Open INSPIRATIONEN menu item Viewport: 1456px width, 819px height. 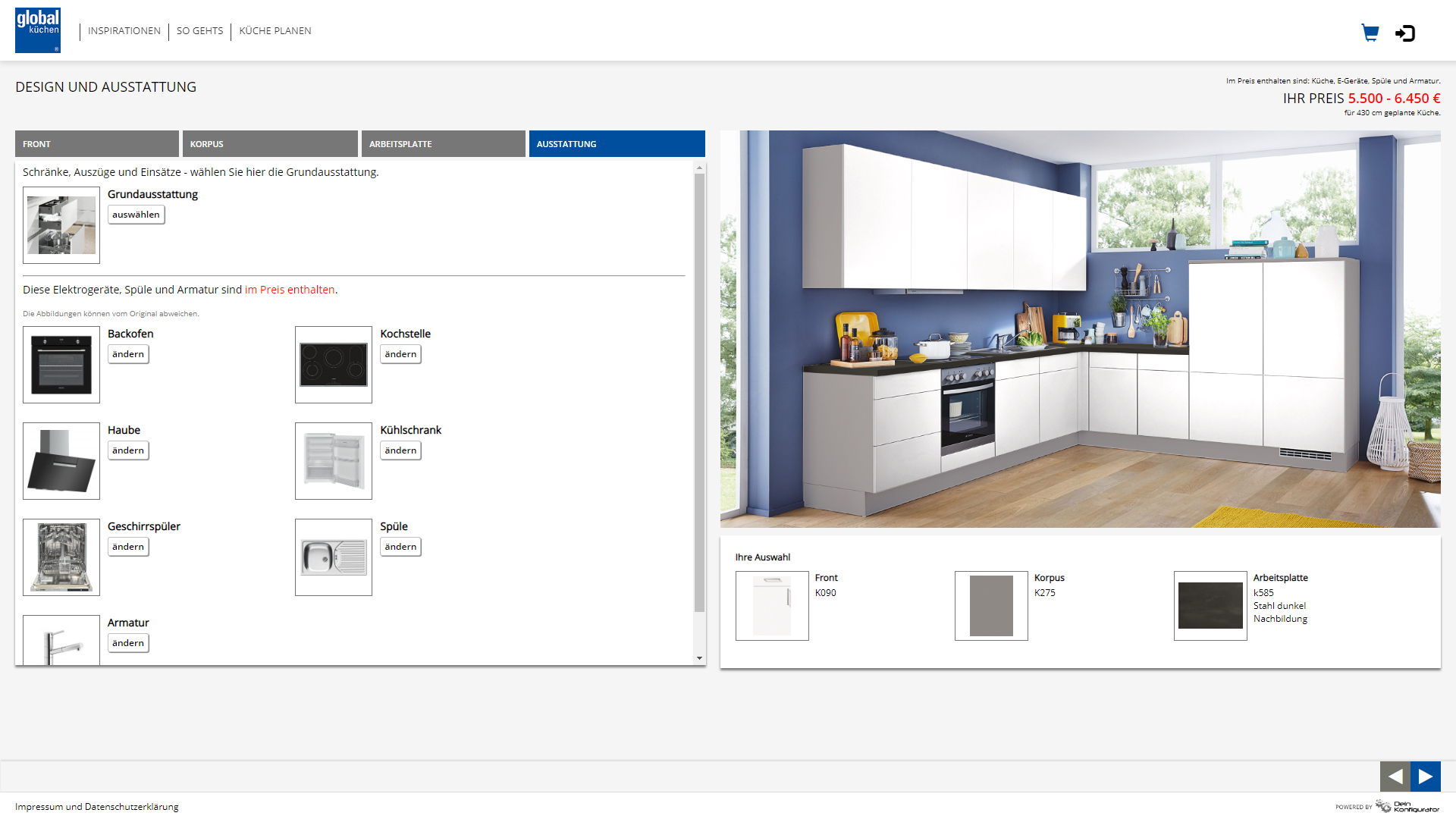[x=124, y=31]
